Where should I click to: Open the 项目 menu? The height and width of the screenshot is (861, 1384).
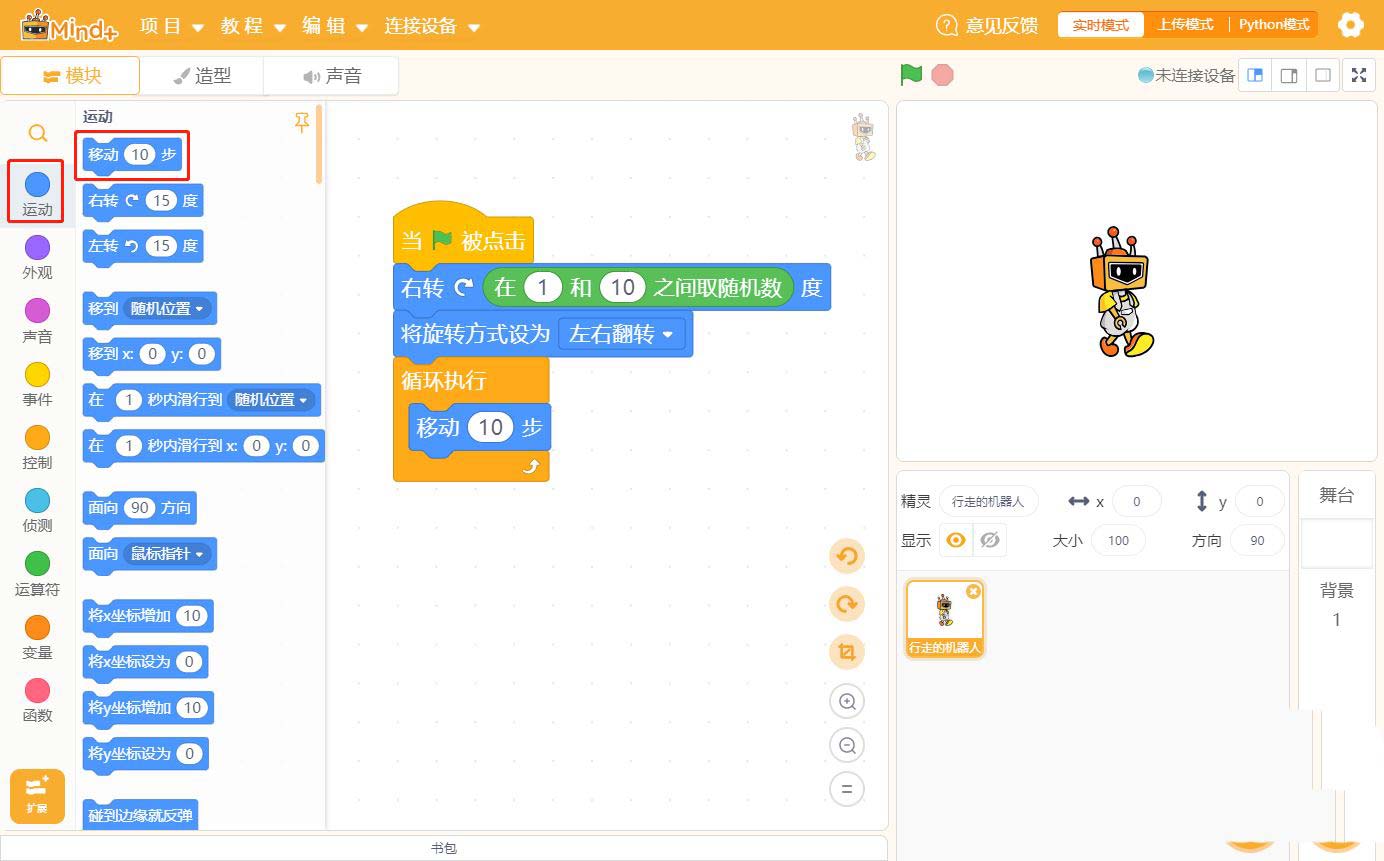tap(172, 26)
